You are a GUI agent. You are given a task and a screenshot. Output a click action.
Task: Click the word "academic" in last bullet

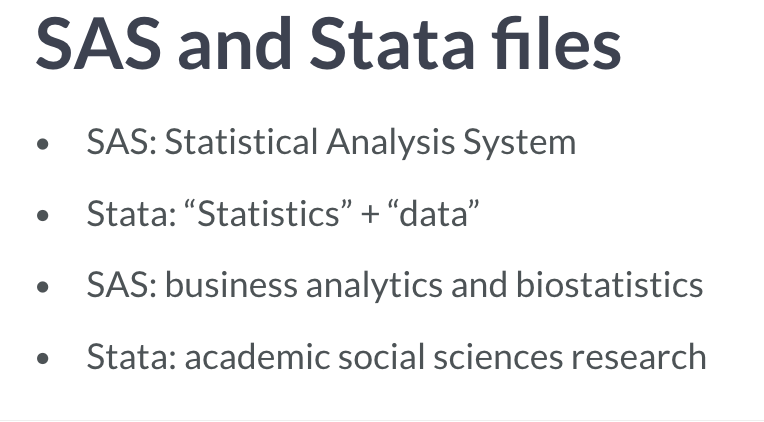point(257,356)
